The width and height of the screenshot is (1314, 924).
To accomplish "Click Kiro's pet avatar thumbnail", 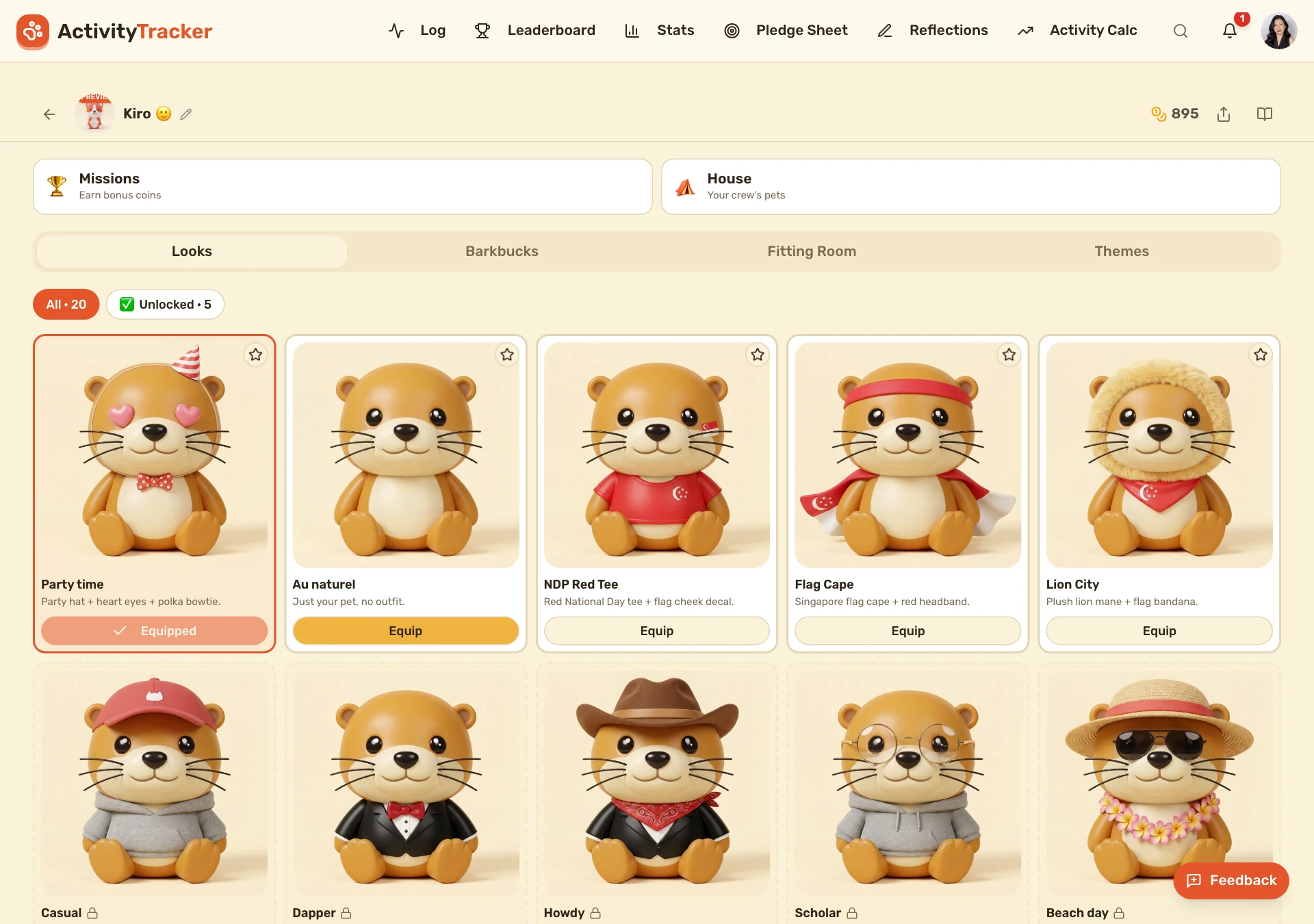I will pos(94,113).
